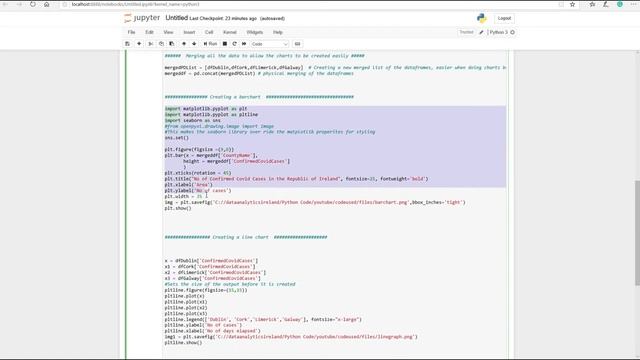Open the browser profile avatar
Screen dimensions: 640x360
pyautogui.click(x=620, y=4)
